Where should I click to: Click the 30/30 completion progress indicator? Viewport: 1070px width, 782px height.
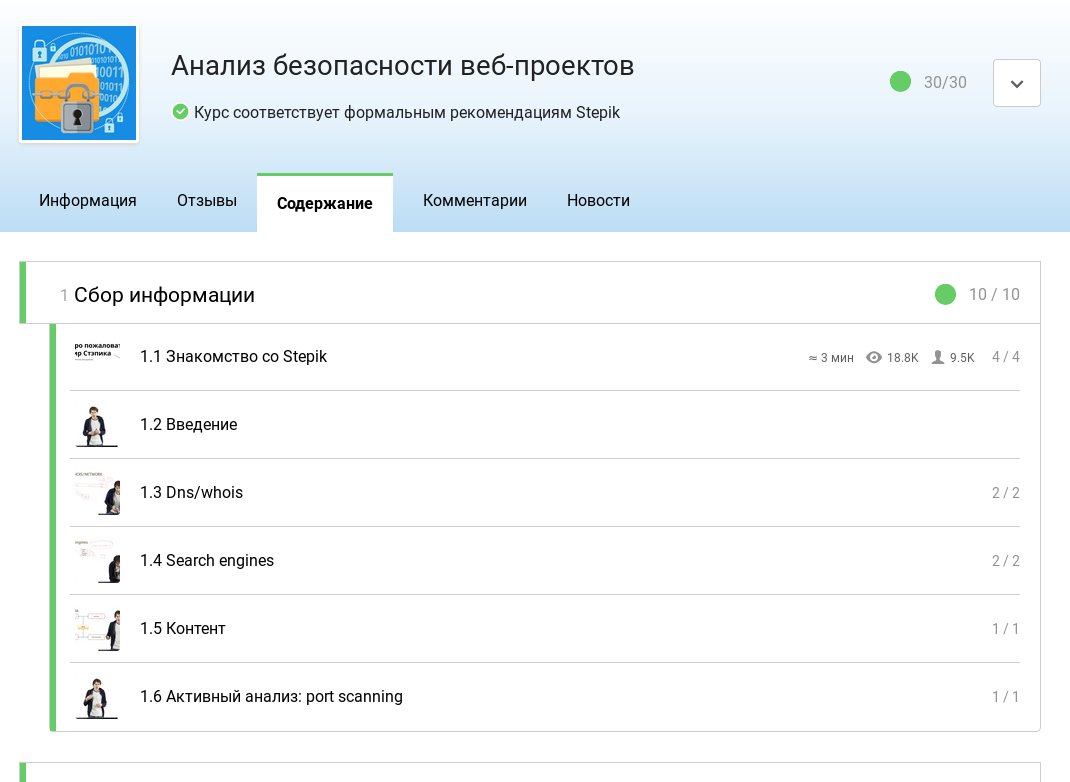coord(946,83)
